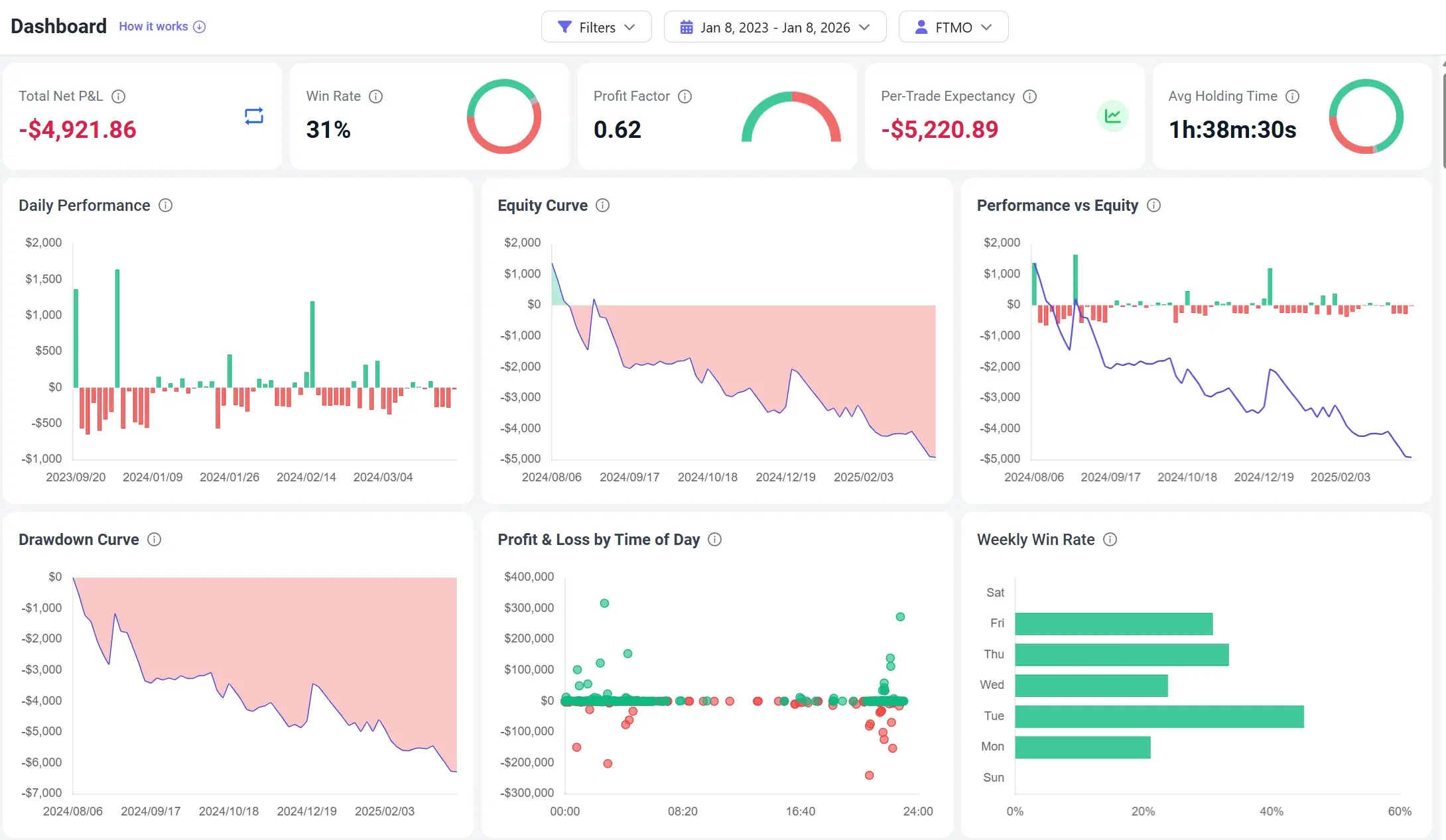
Task: Select the green chart icon on Per-Trade Expectancy card
Action: (1113, 116)
